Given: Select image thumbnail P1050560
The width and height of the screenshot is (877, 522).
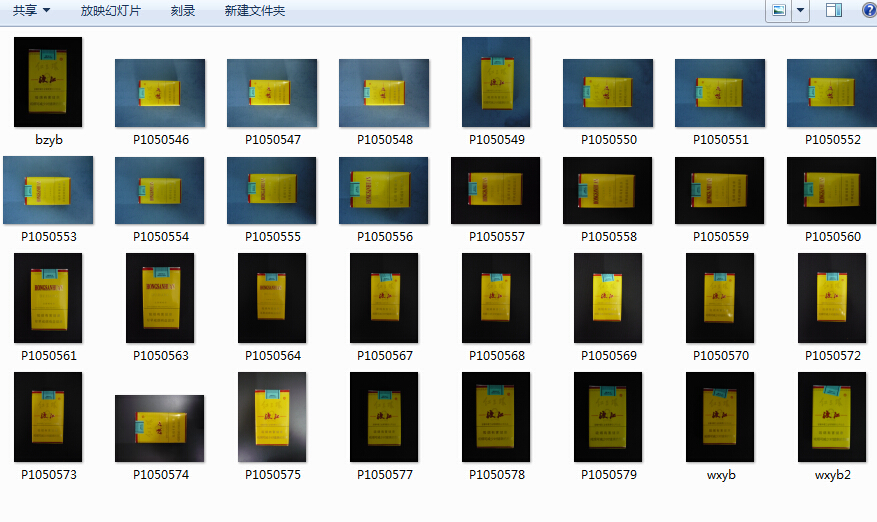Looking at the screenshot, I should pos(831,190).
